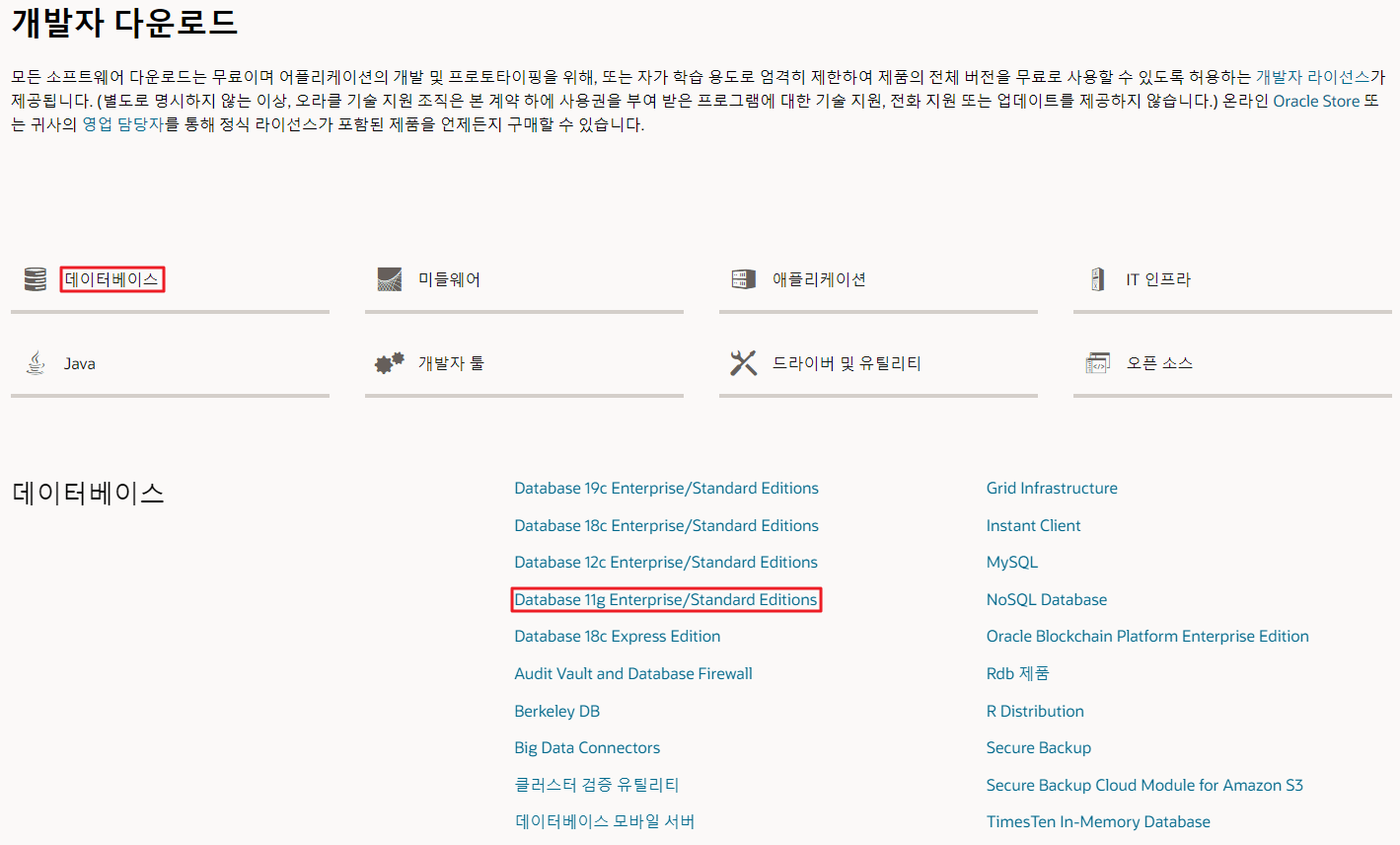Switch to 드라이버 및 유틸리티 category
The width and height of the screenshot is (1400, 845).
847,363
